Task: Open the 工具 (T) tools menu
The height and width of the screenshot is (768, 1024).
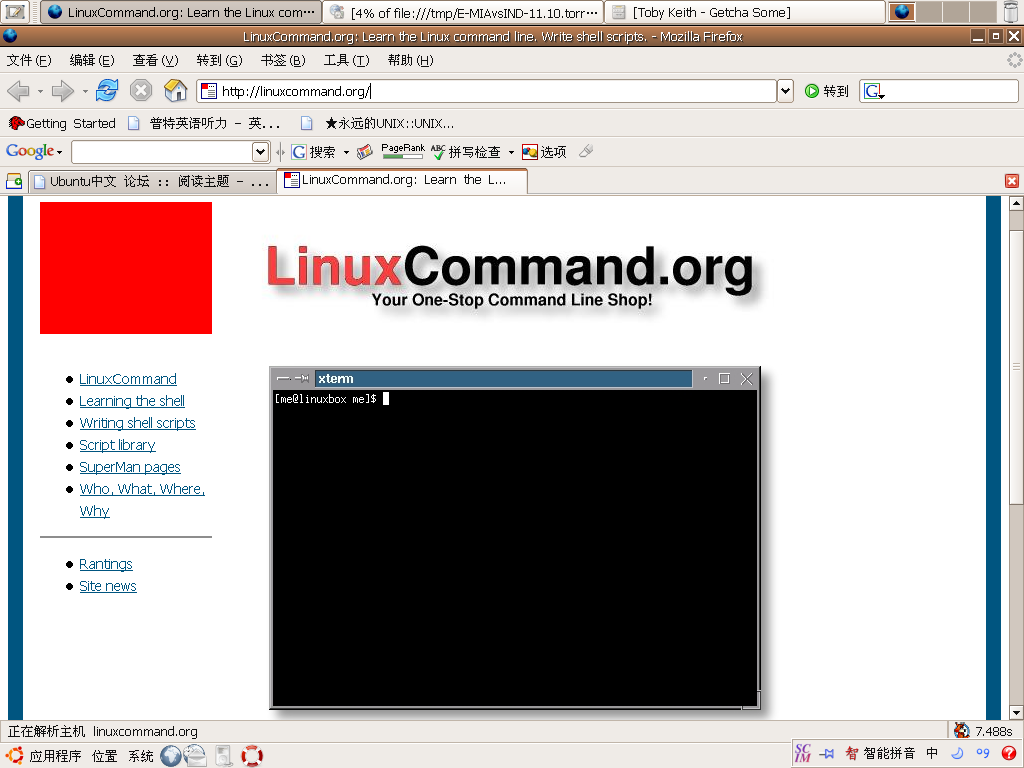Action: click(347, 60)
